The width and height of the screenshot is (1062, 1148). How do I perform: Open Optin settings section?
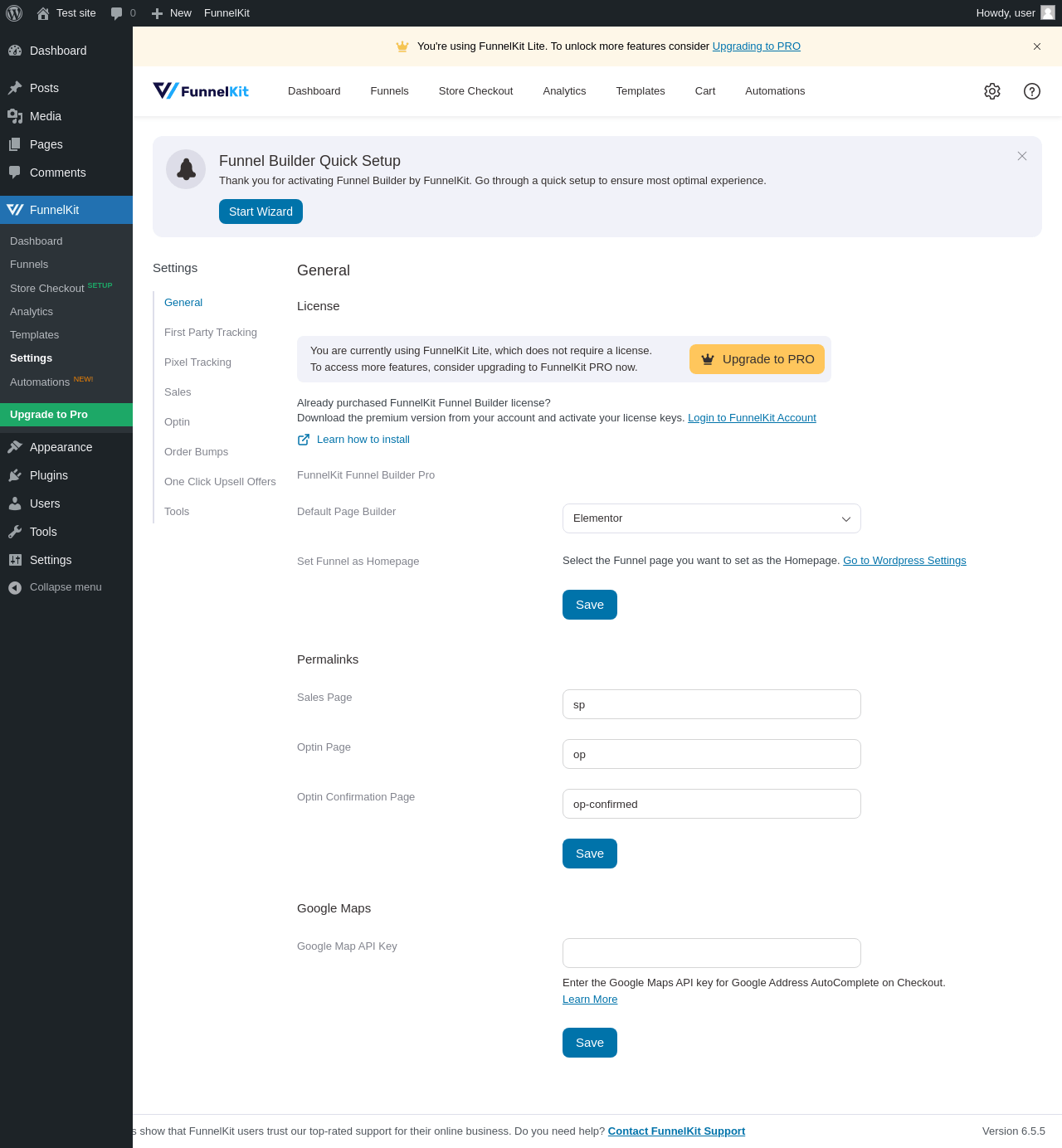pos(177,422)
